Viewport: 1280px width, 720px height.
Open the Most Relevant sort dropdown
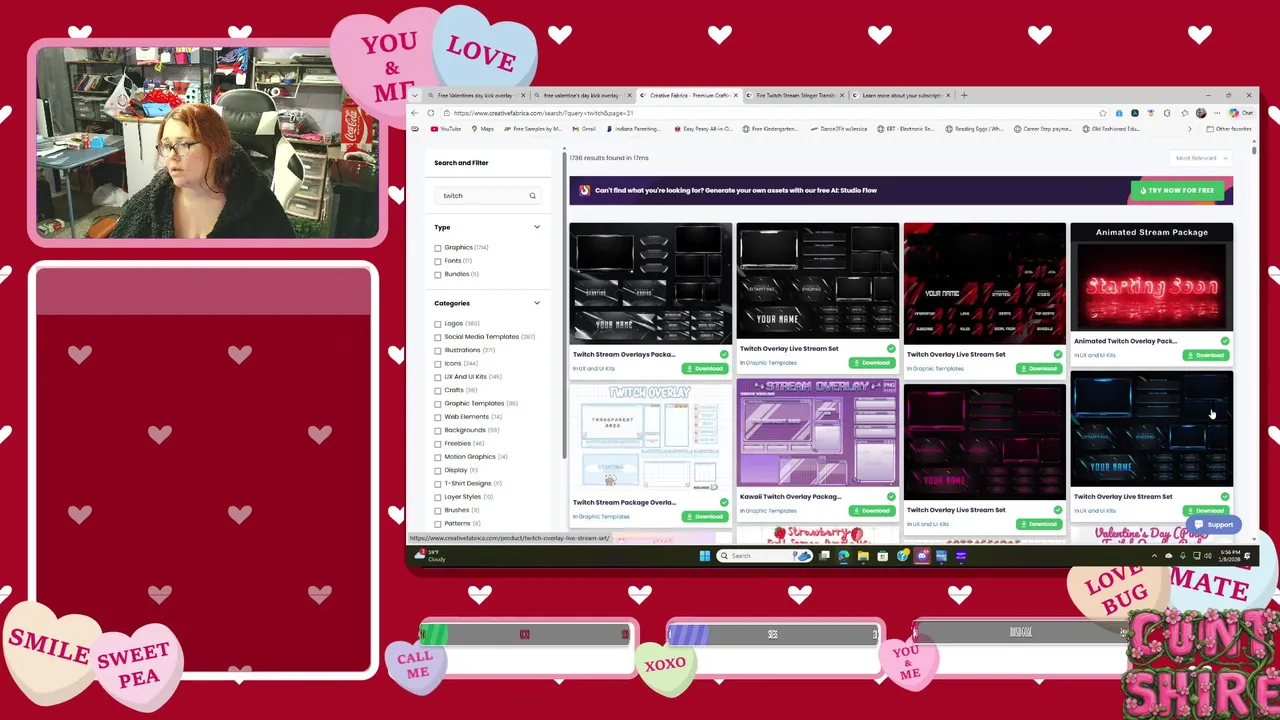pyautogui.click(x=1201, y=158)
